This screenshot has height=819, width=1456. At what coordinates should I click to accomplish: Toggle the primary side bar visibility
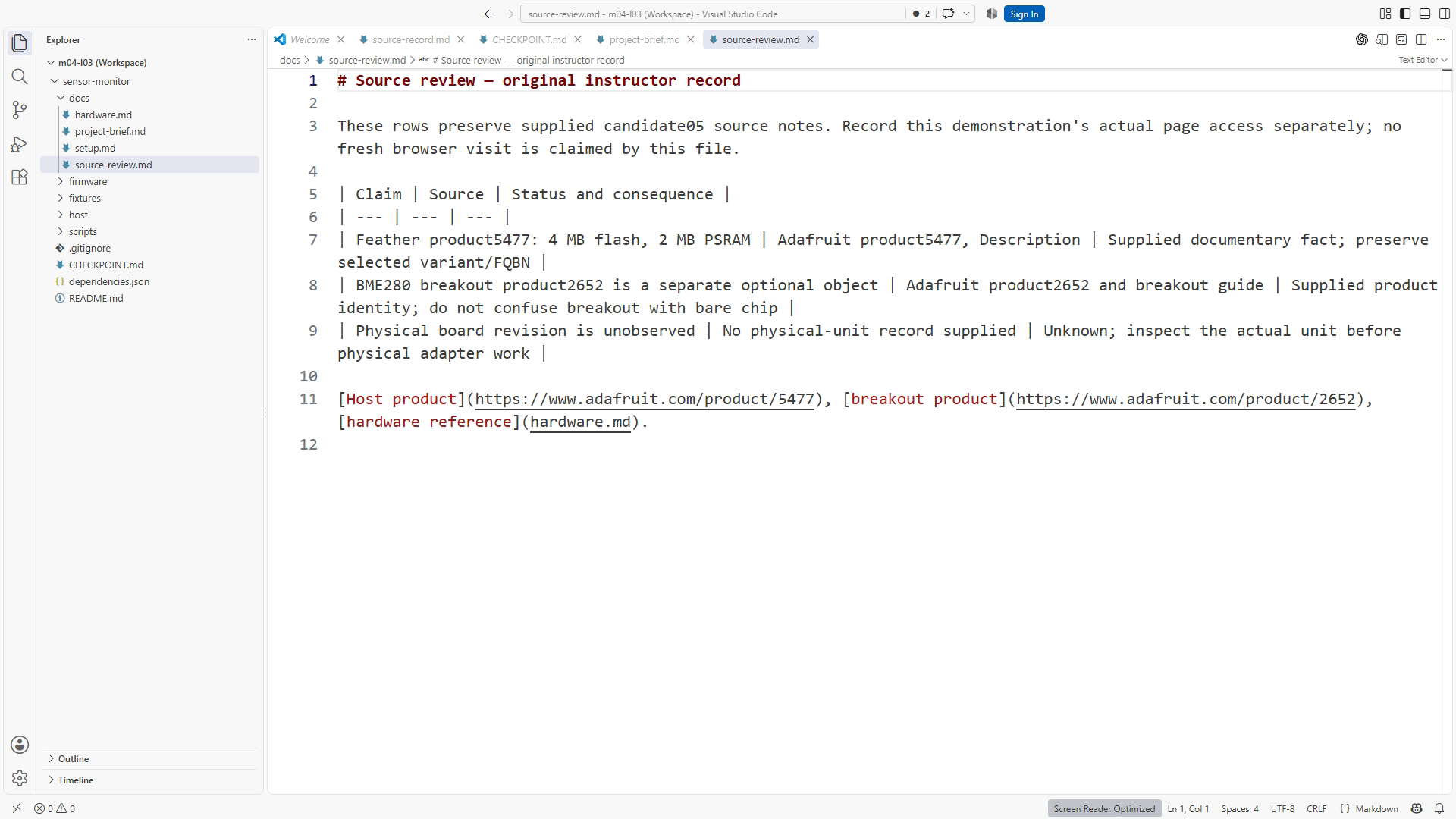1405,14
